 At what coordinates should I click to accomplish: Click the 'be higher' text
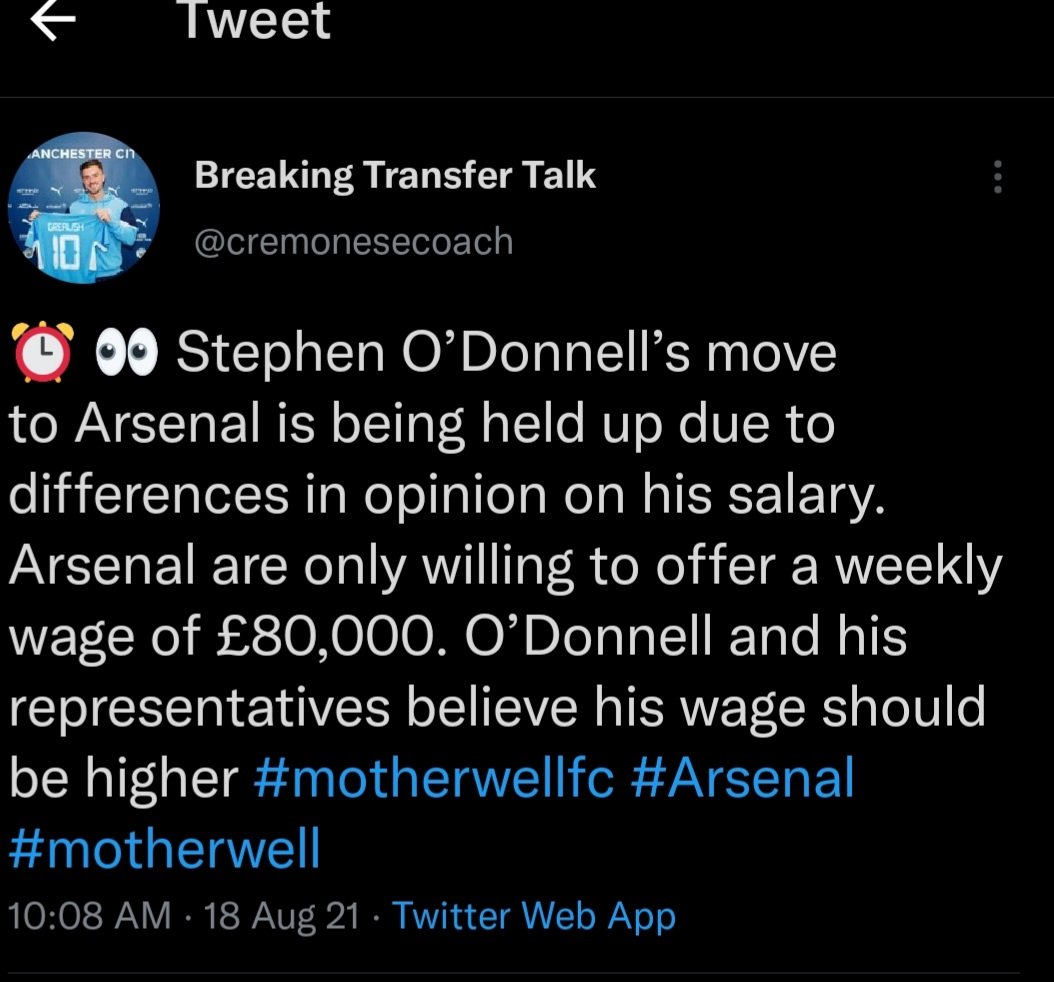pyautogui.click(x=121, y=779)
